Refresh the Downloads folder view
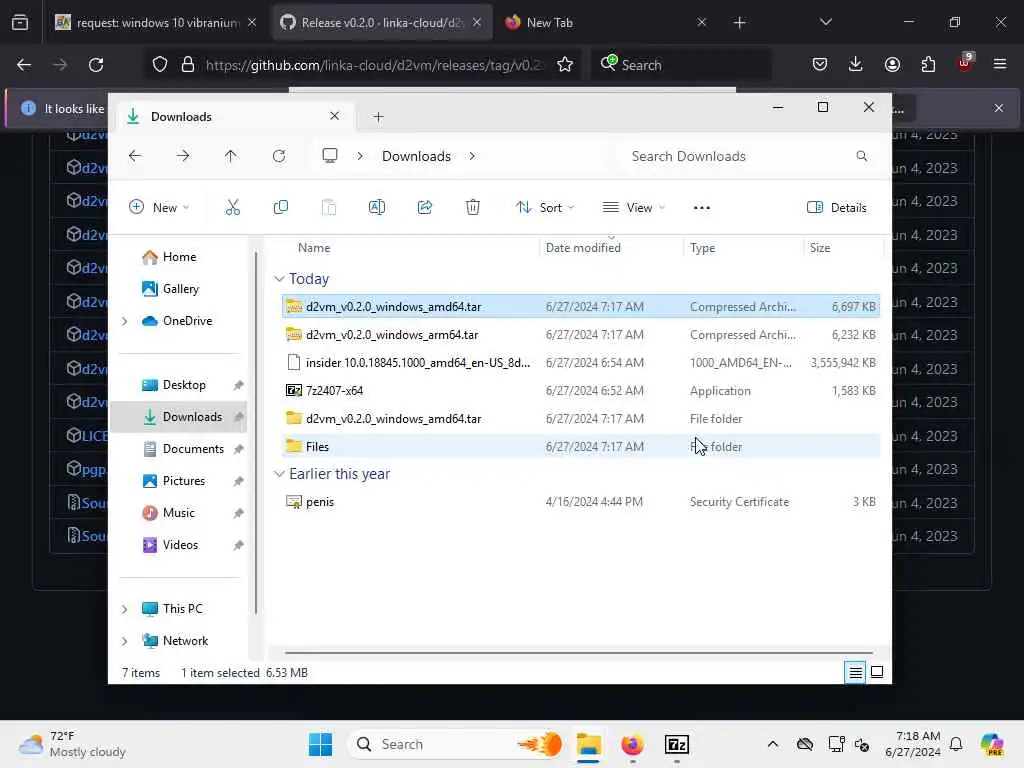The height and width of the screenshot is (768, 1024). tap(279, 156)
